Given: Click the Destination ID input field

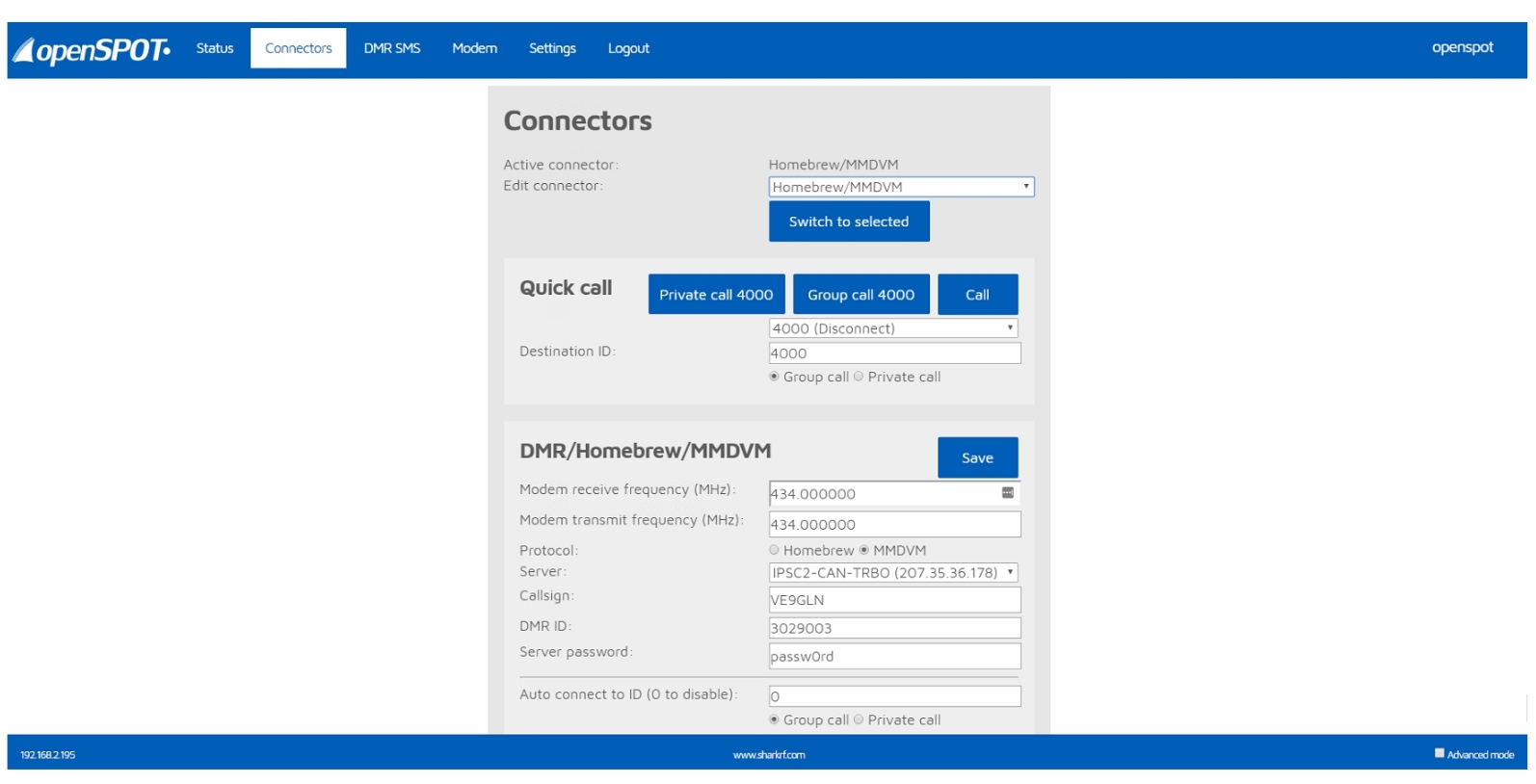Looking at the screenshot, I should 894,353.
